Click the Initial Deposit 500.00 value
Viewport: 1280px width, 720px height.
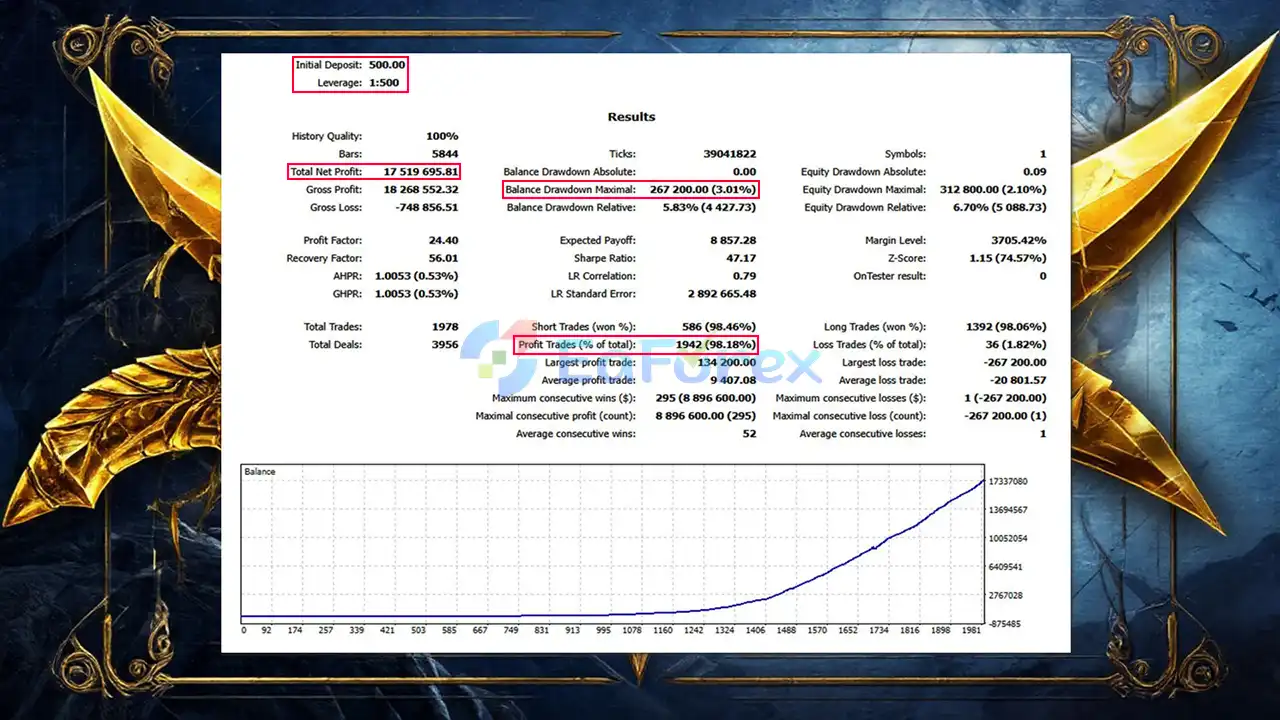coord(387,65)
